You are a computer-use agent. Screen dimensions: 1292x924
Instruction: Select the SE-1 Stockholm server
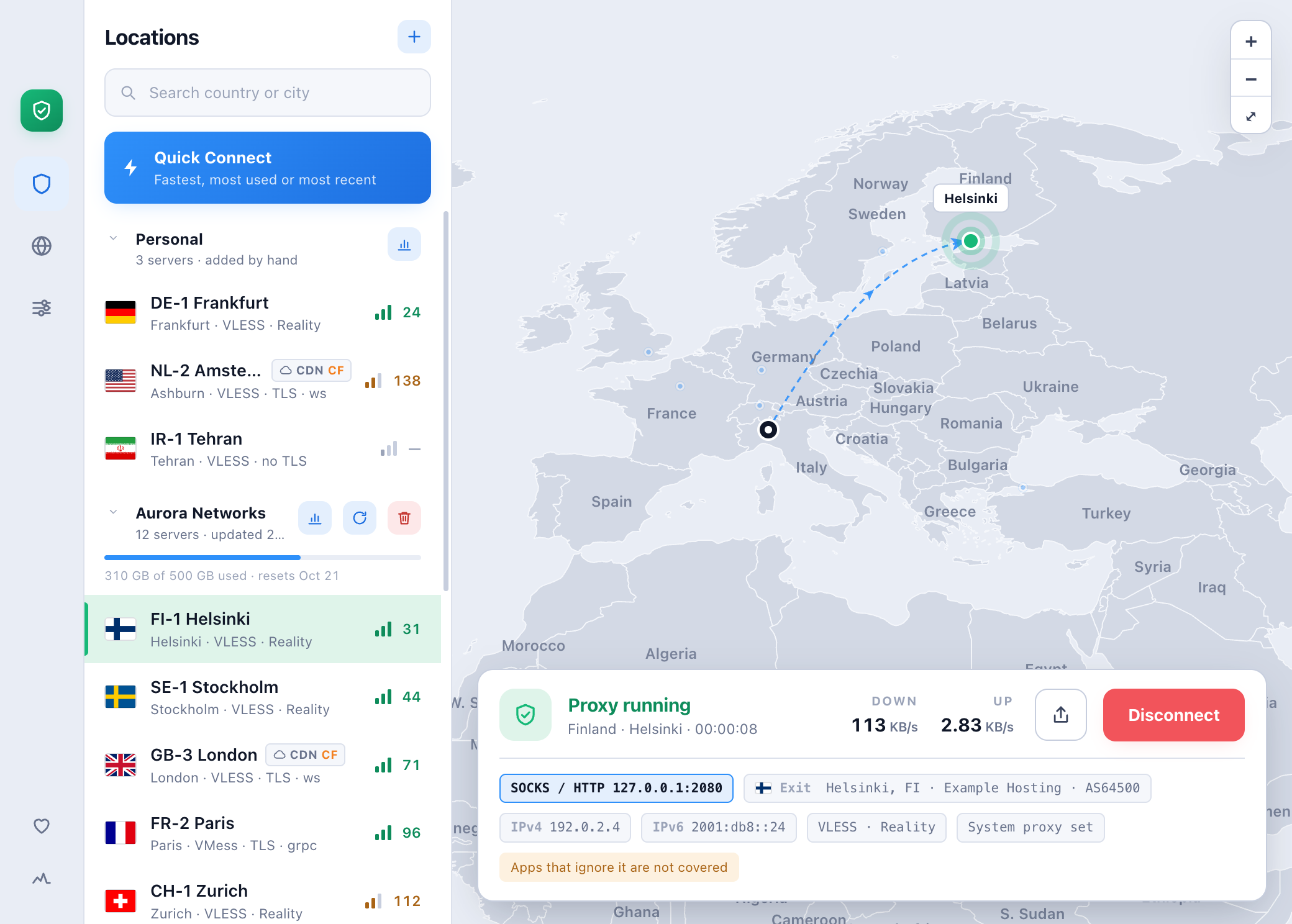pos(263,697)
